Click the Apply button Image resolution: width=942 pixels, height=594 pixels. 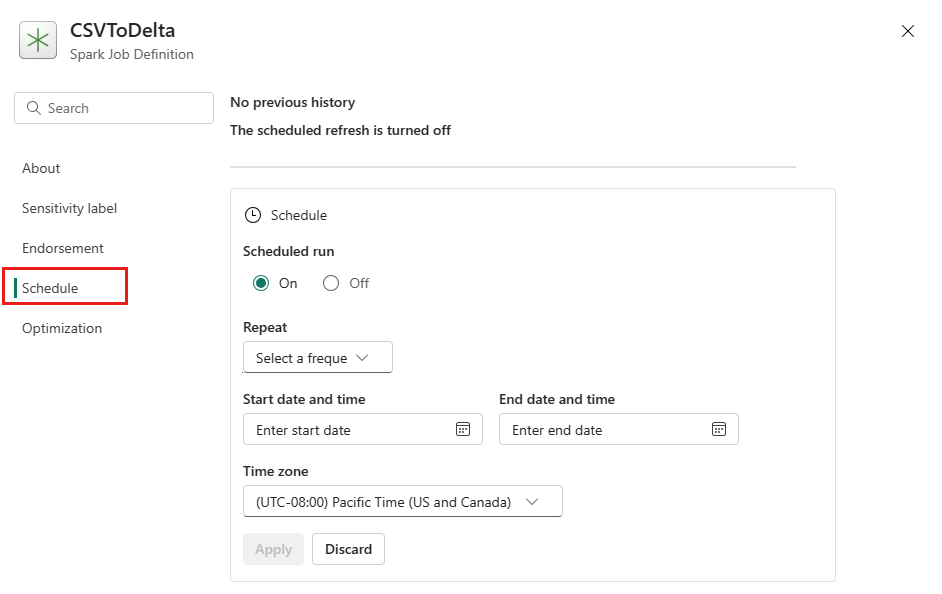(x=273, y=549)
